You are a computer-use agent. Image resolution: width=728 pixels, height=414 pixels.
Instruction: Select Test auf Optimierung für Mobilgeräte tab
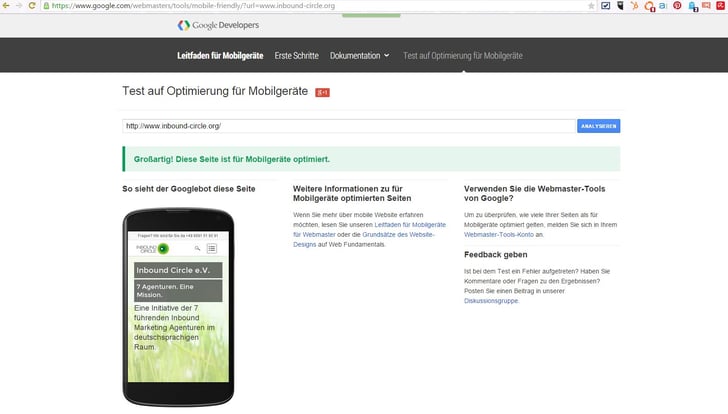click(463, 56)
